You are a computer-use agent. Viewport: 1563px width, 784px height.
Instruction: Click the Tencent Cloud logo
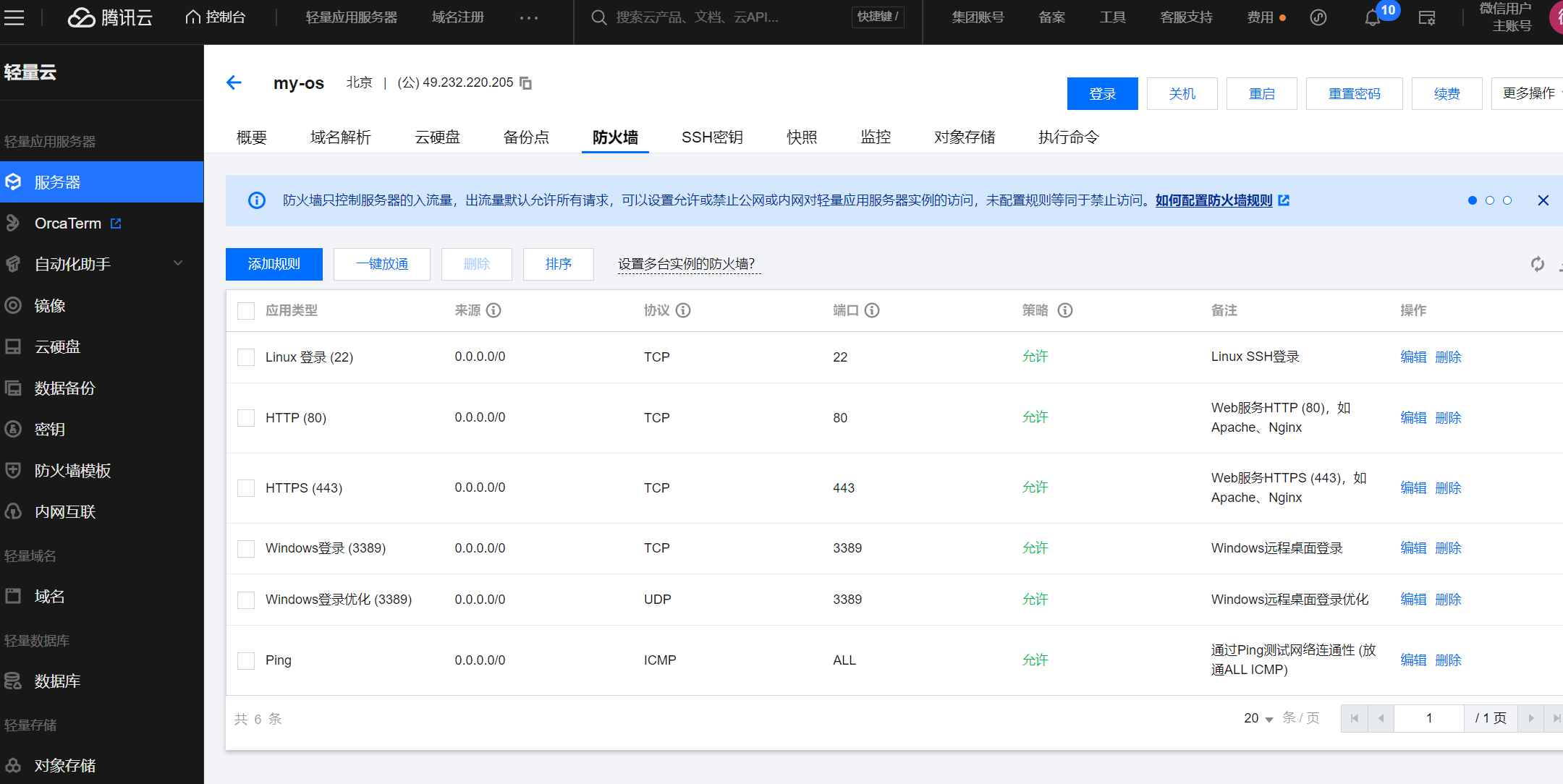[110, 17]
